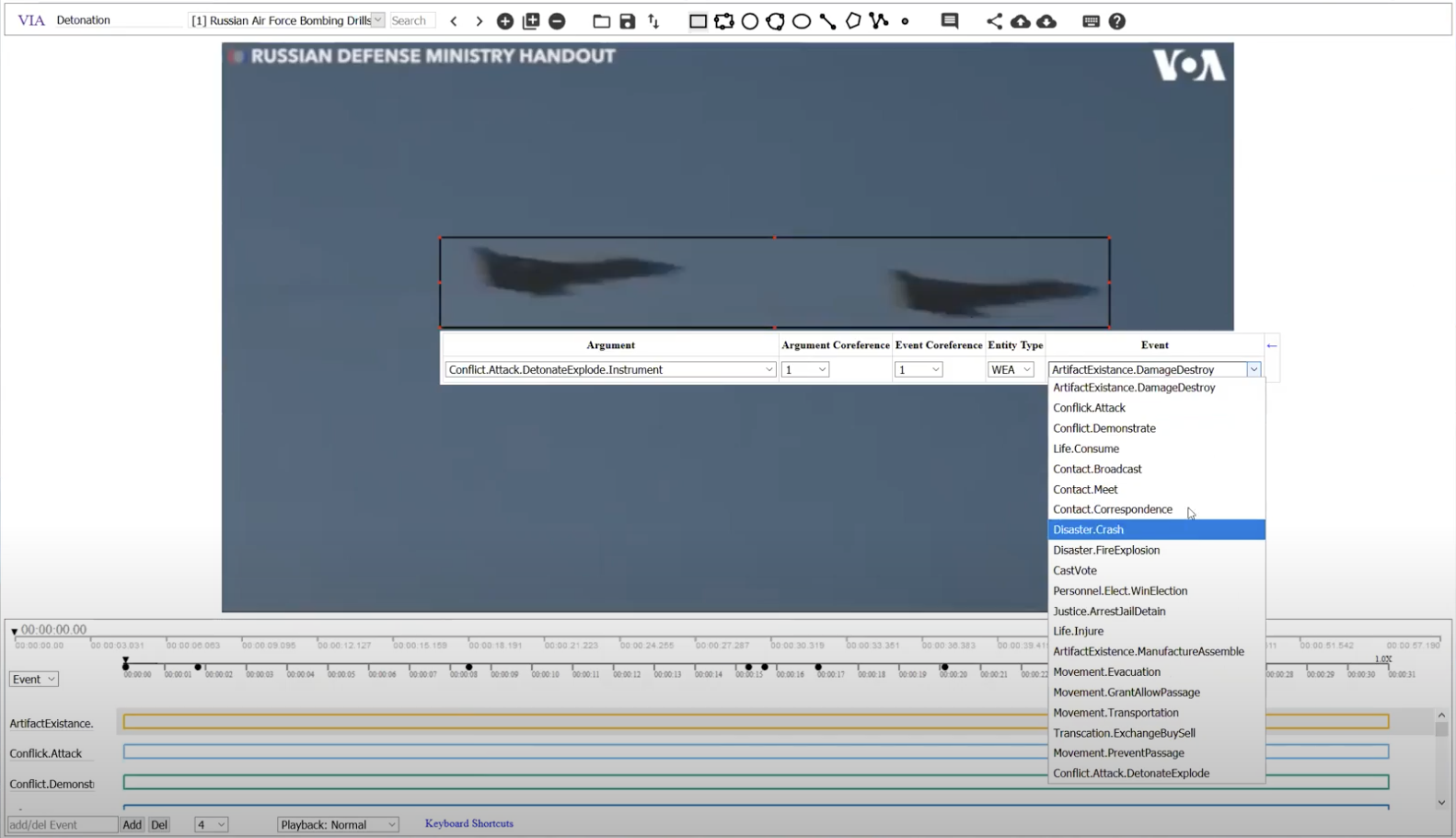1456x838 pixels.
Task: Click the Detonation project name field
Action: click(119, 20)
